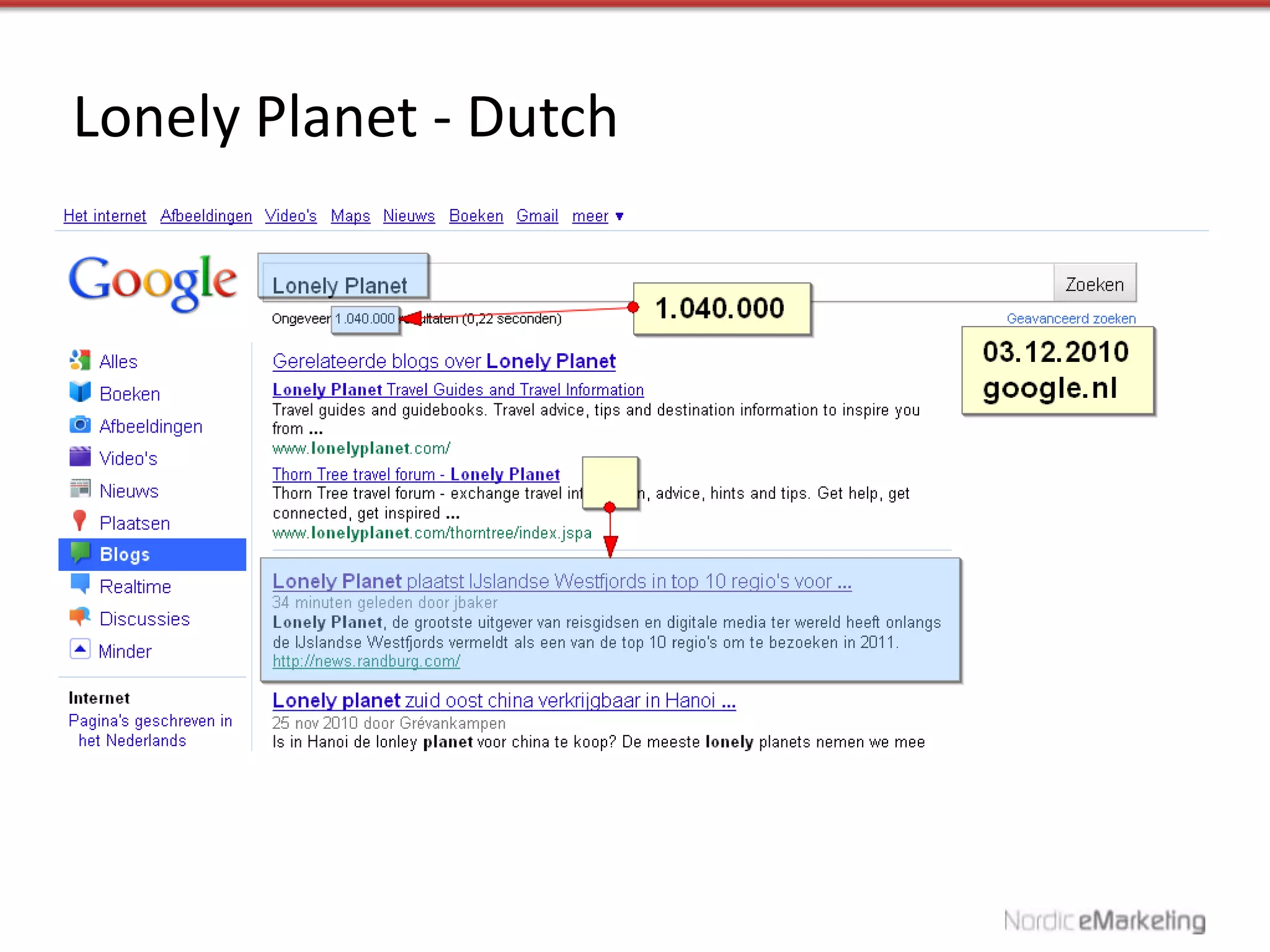This screenshot has width=1270, height=952.
Task: Click the Minder label to show fewer
Action: pyautogui.click(x=125, y=651)
